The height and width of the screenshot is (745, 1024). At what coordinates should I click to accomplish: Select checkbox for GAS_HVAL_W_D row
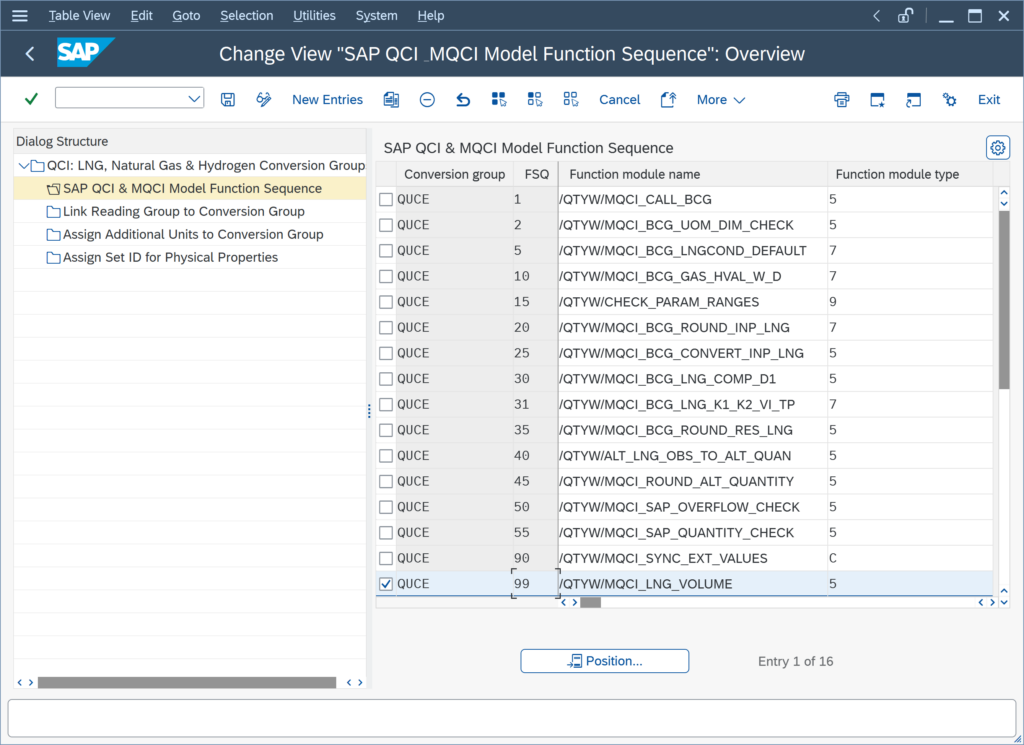pyautogui.click(x=386, y=276)
